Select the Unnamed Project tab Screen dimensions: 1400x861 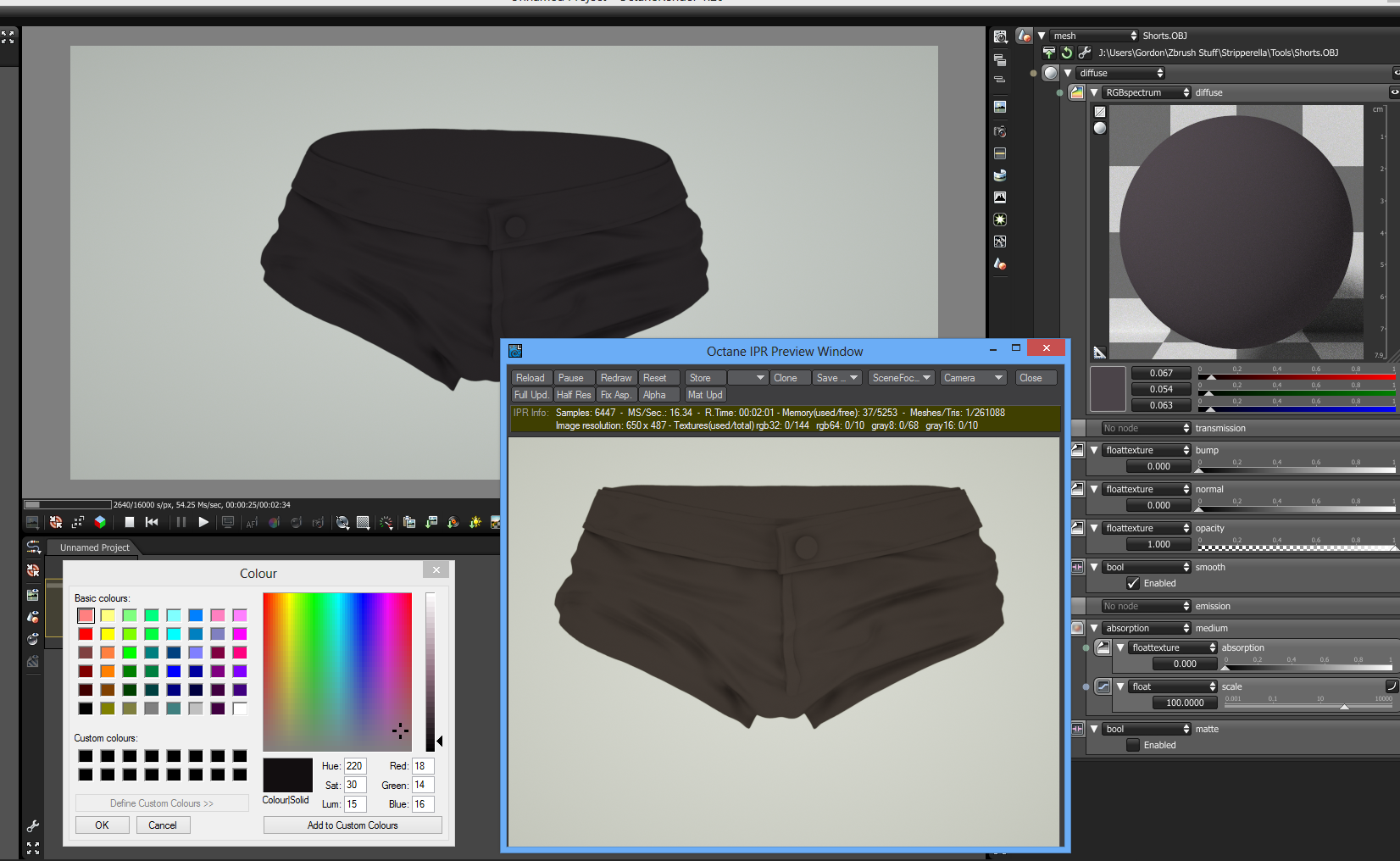95,547
